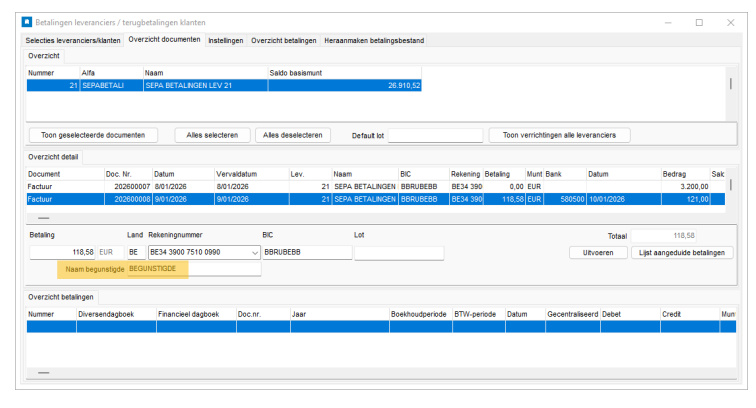Viewport: 756px width, 408px height.
Task: Open the Instellingen tab
Action: [226, 41]
